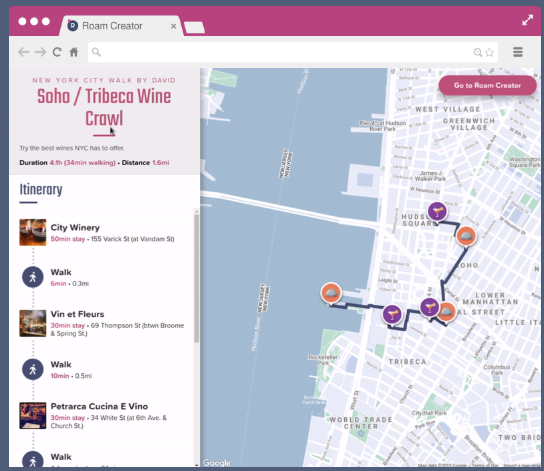
Task: Click Duration 4.1h walking text
Action: point(67,163)
